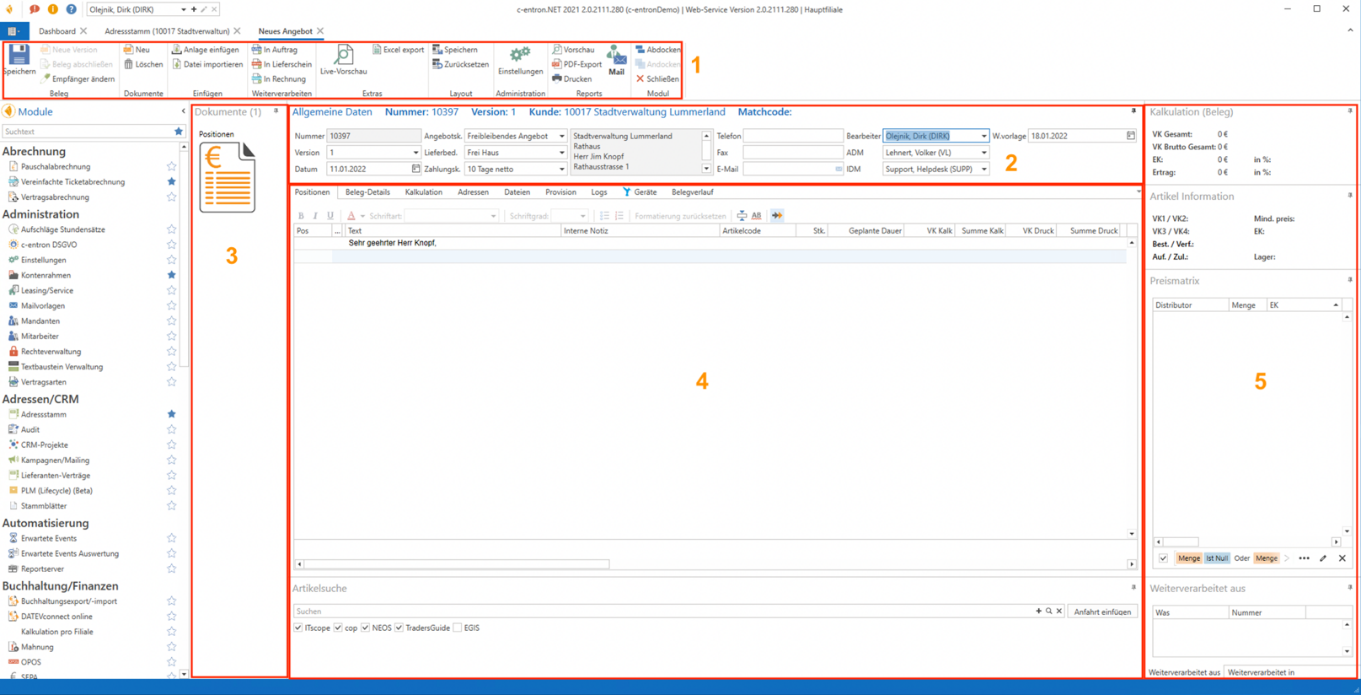Click Anfahrt einfügen button

pyautogui.click(x=1102, y=611)
